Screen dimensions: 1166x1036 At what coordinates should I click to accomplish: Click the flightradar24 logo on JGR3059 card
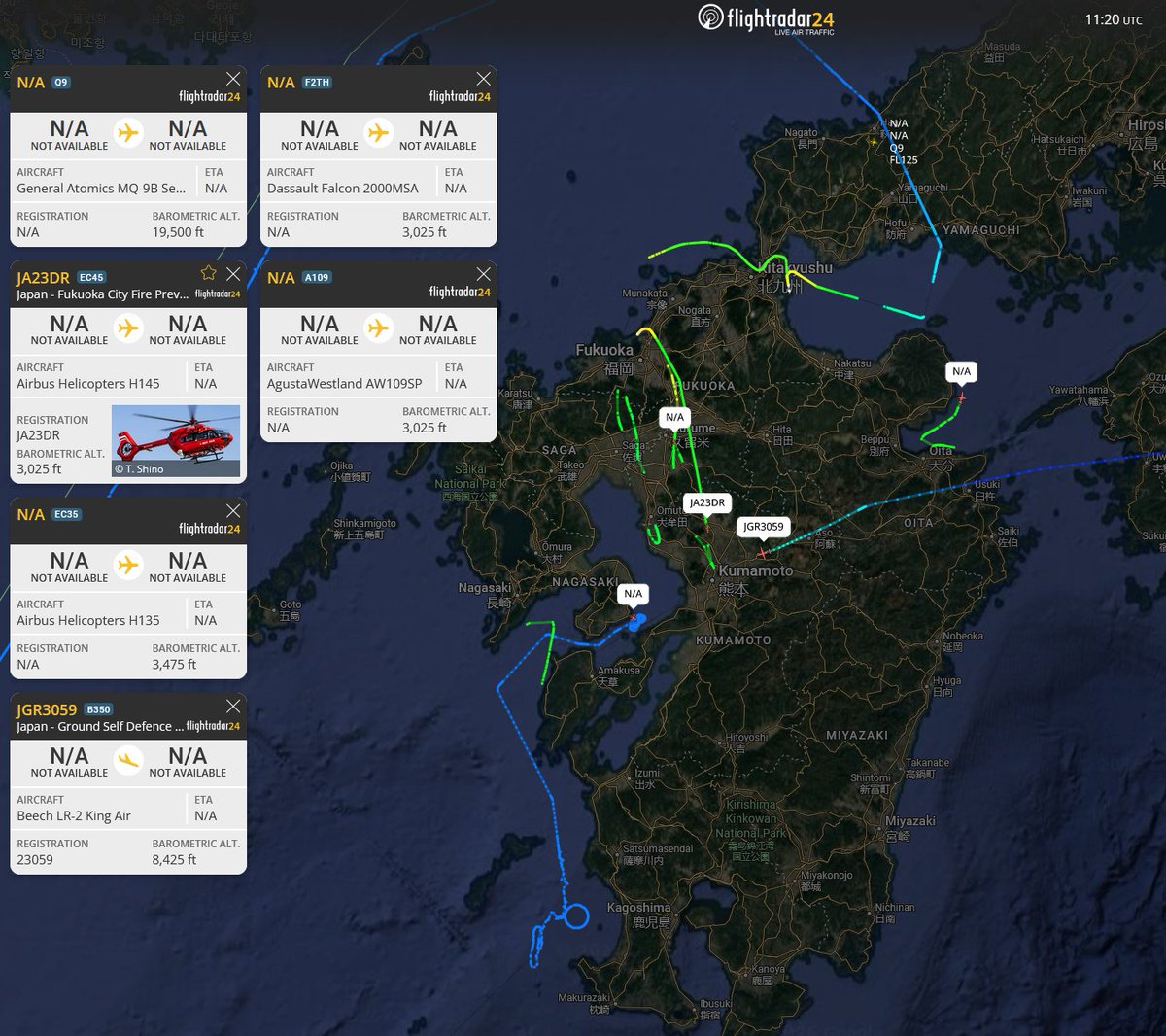tap(213, 726)
